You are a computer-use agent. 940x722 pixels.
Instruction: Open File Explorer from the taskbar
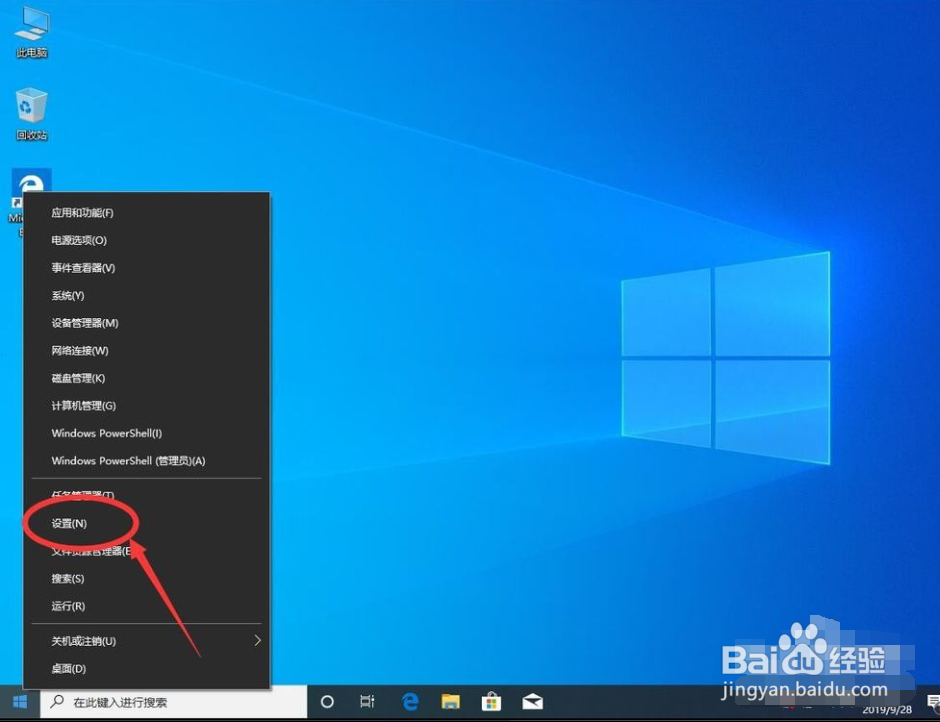pos(450,702)
